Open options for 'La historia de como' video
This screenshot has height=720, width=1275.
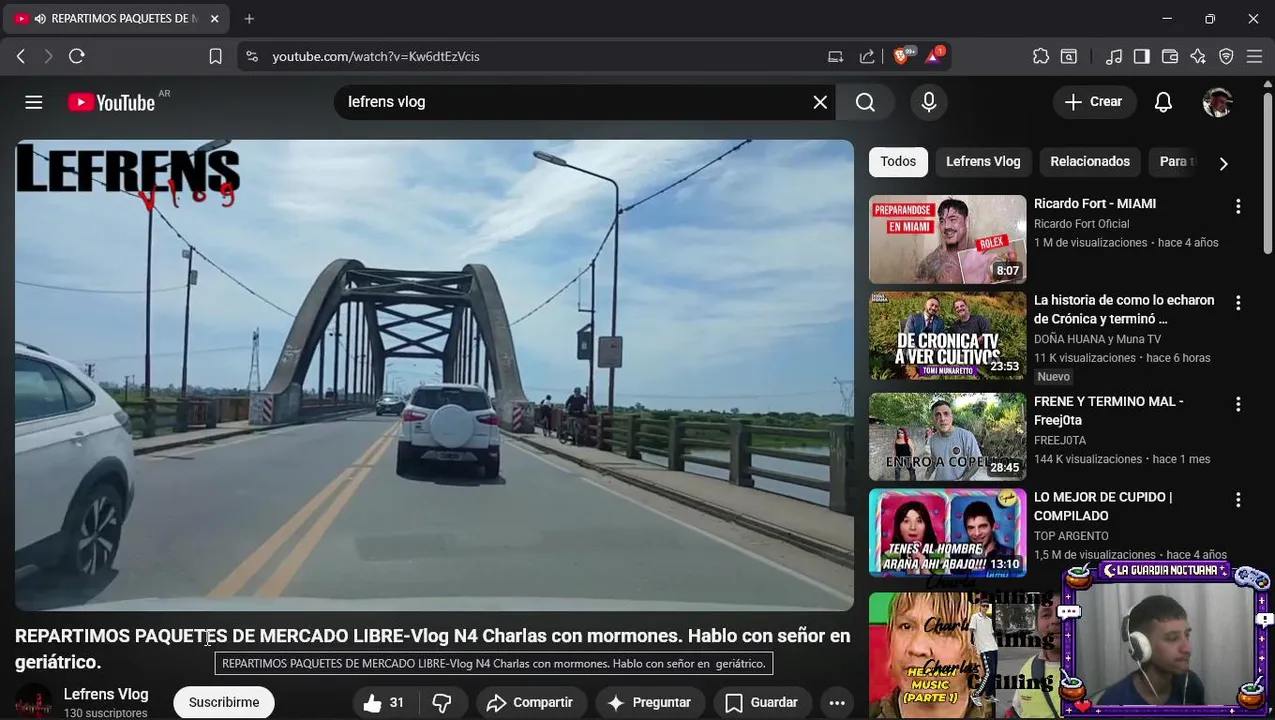pyautogui.click(x=1238, y=302)
